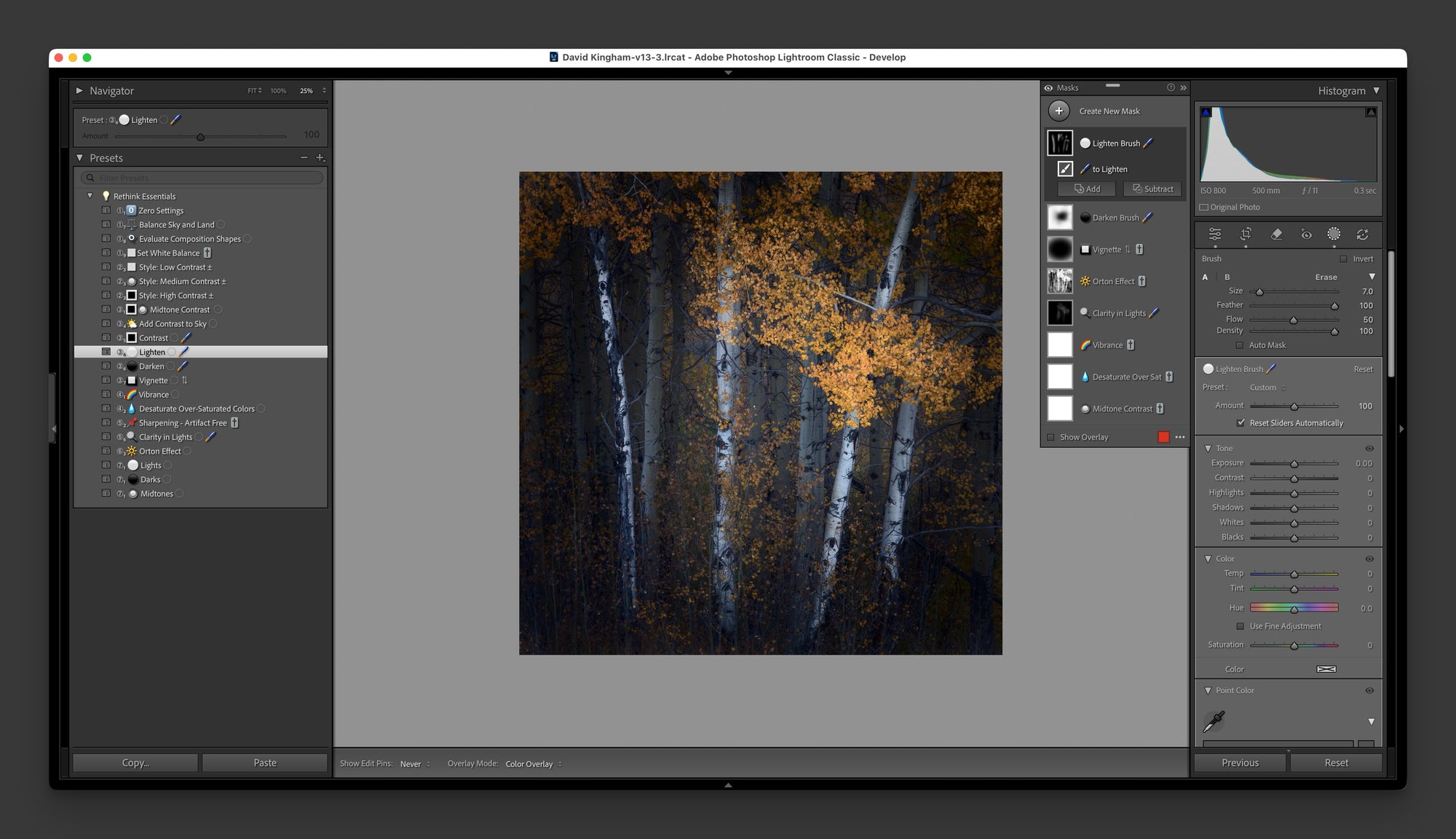This screenshot has height=839, width=1456.
Task: Expand the Navigator panel
Action: pyautogui.click(x=79, y=90)
